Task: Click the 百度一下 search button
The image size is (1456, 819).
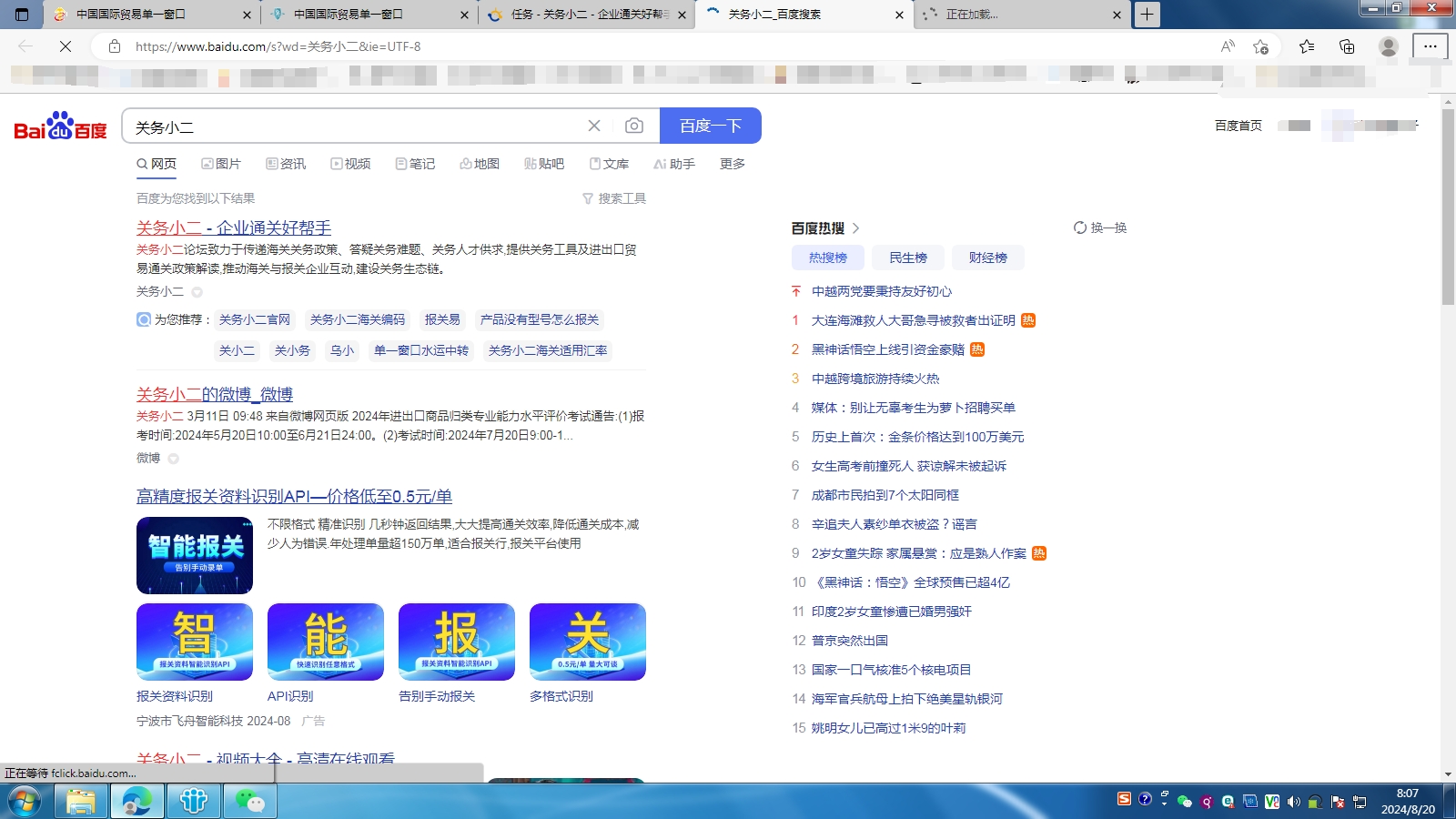Action: [x=711, y=126]
